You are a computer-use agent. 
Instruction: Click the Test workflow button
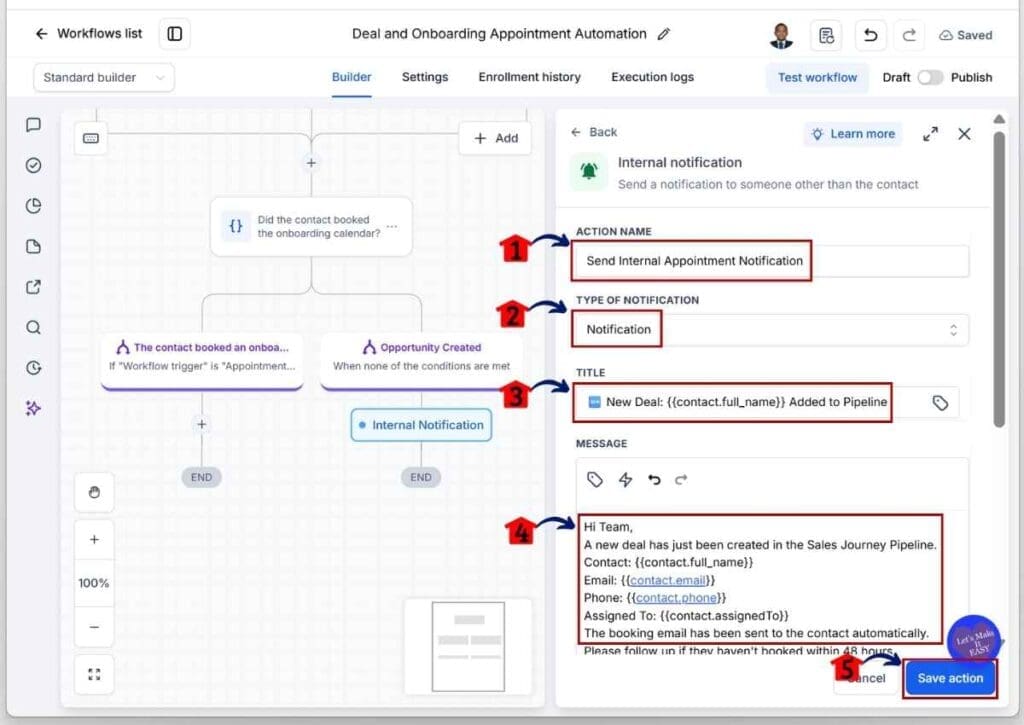[x=817, y=77]
